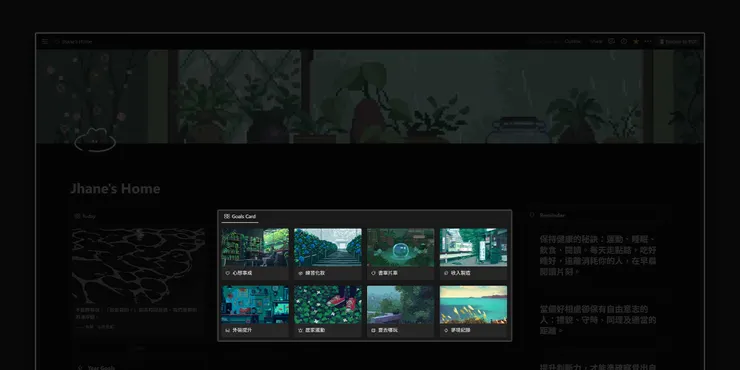Viewport: 740px width, 370px height.
Task: Open the sidebar hamburger menu
Action: 45,42
